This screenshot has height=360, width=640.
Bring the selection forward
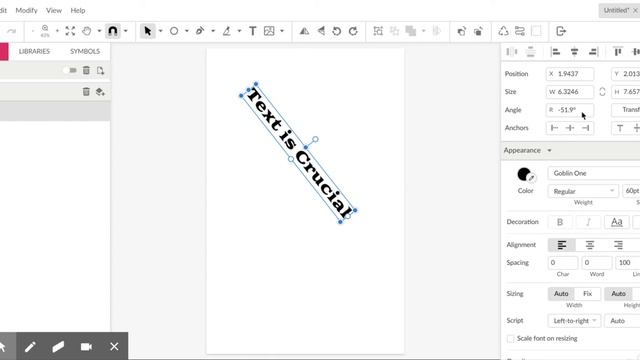click(461, 31)
